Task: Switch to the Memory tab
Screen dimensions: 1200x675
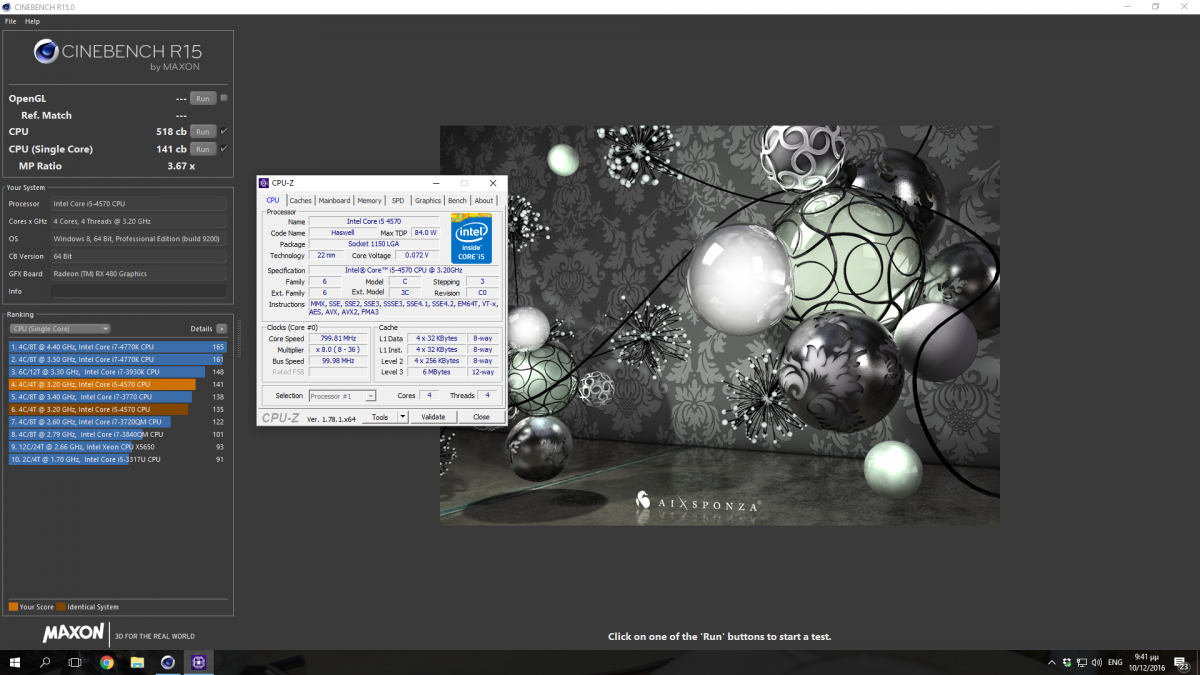Action: tap(370, 200)
